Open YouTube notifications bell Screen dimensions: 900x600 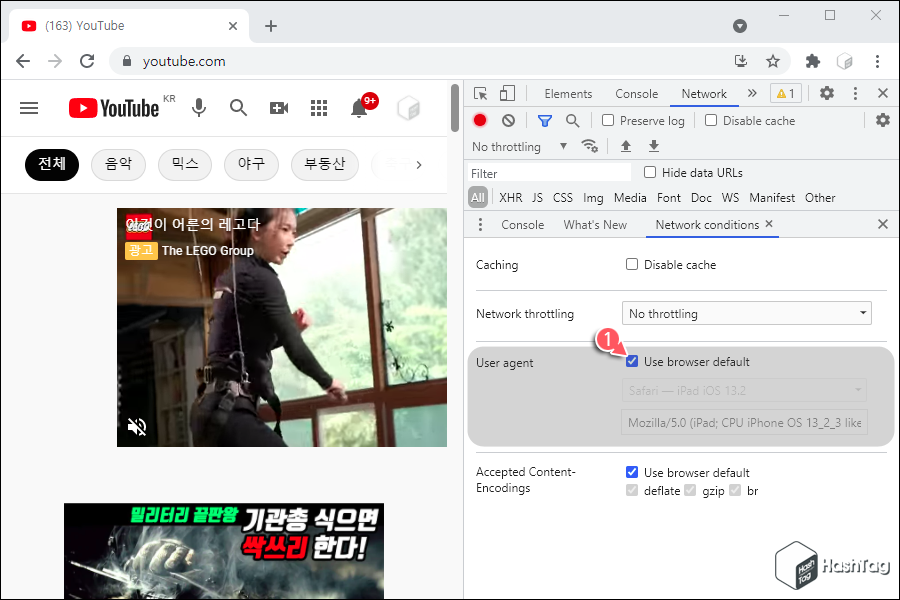359,107
